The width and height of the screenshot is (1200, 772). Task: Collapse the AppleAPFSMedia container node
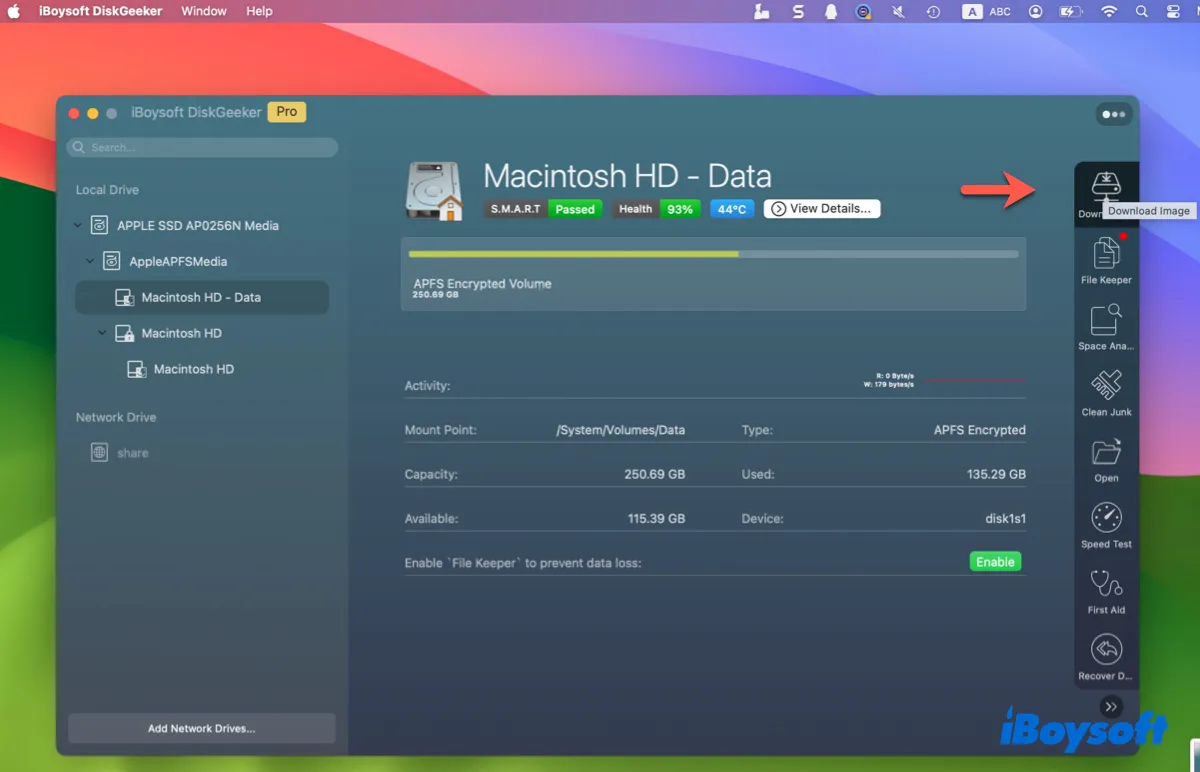90,262
